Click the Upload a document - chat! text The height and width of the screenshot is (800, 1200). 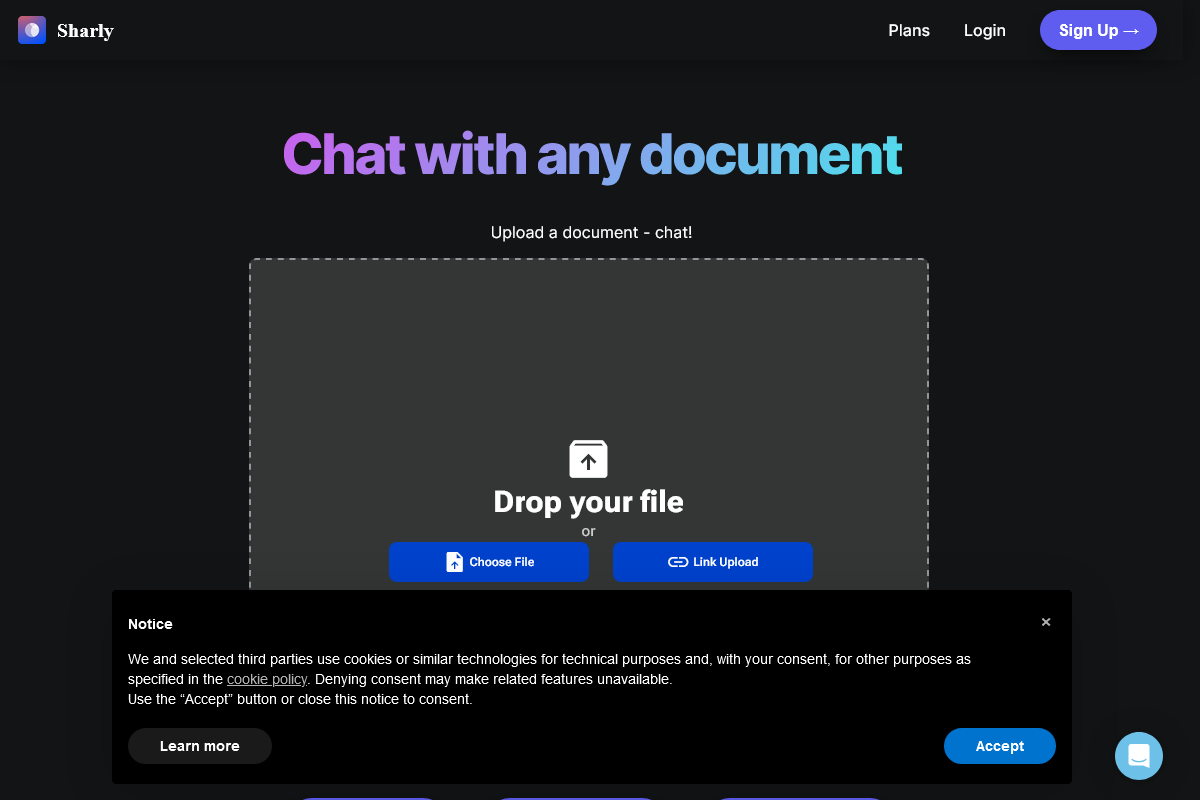click(591, 232)
